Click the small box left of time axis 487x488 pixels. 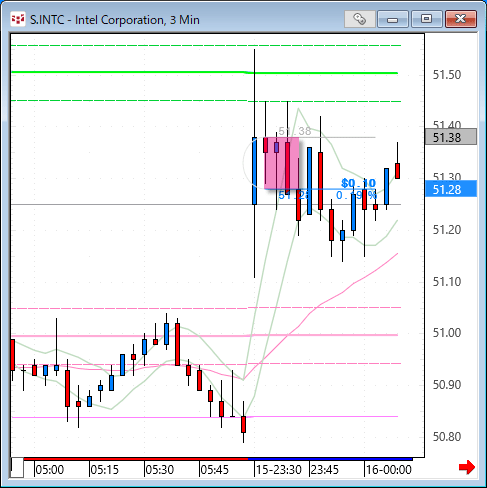17,468
